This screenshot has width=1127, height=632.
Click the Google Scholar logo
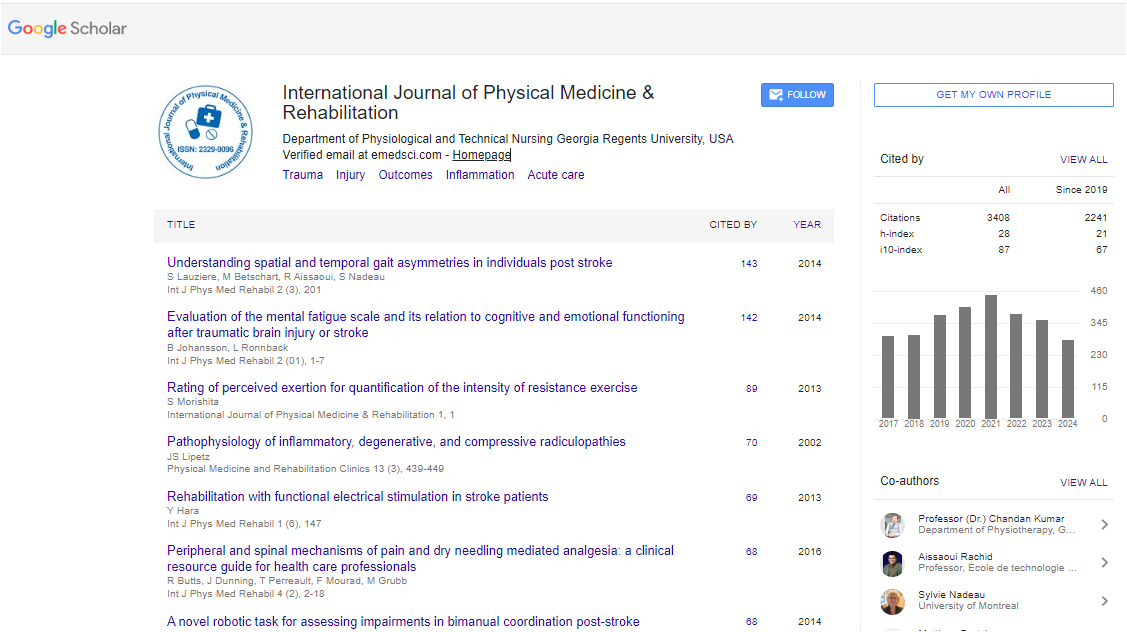point(68,28)
